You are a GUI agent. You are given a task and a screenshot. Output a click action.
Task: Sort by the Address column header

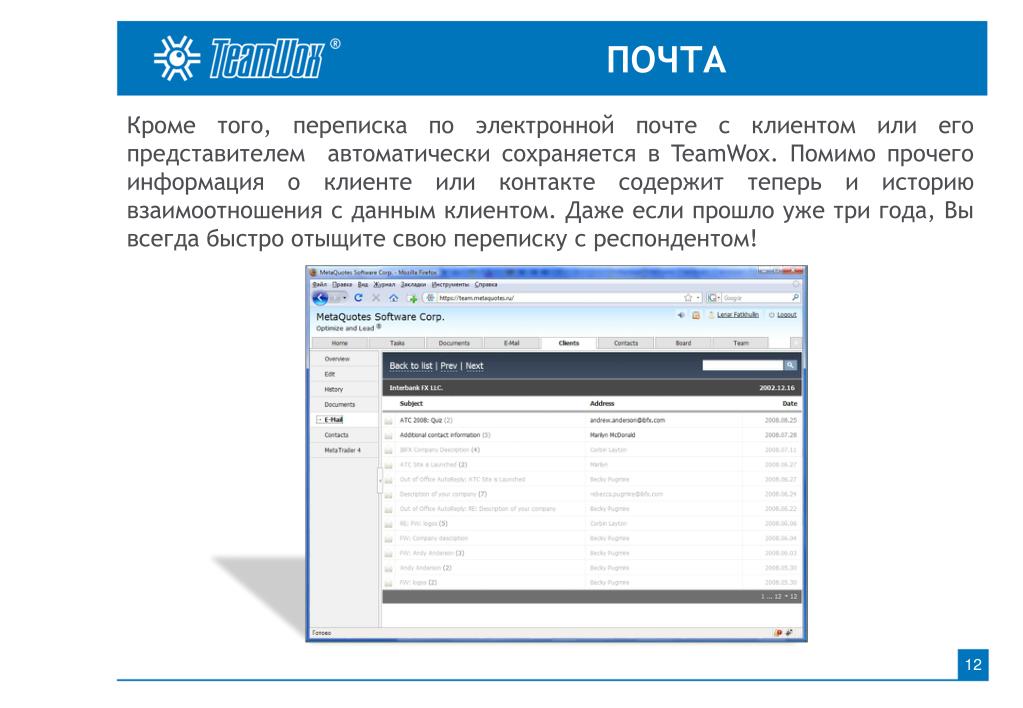[x=602, y=404]
